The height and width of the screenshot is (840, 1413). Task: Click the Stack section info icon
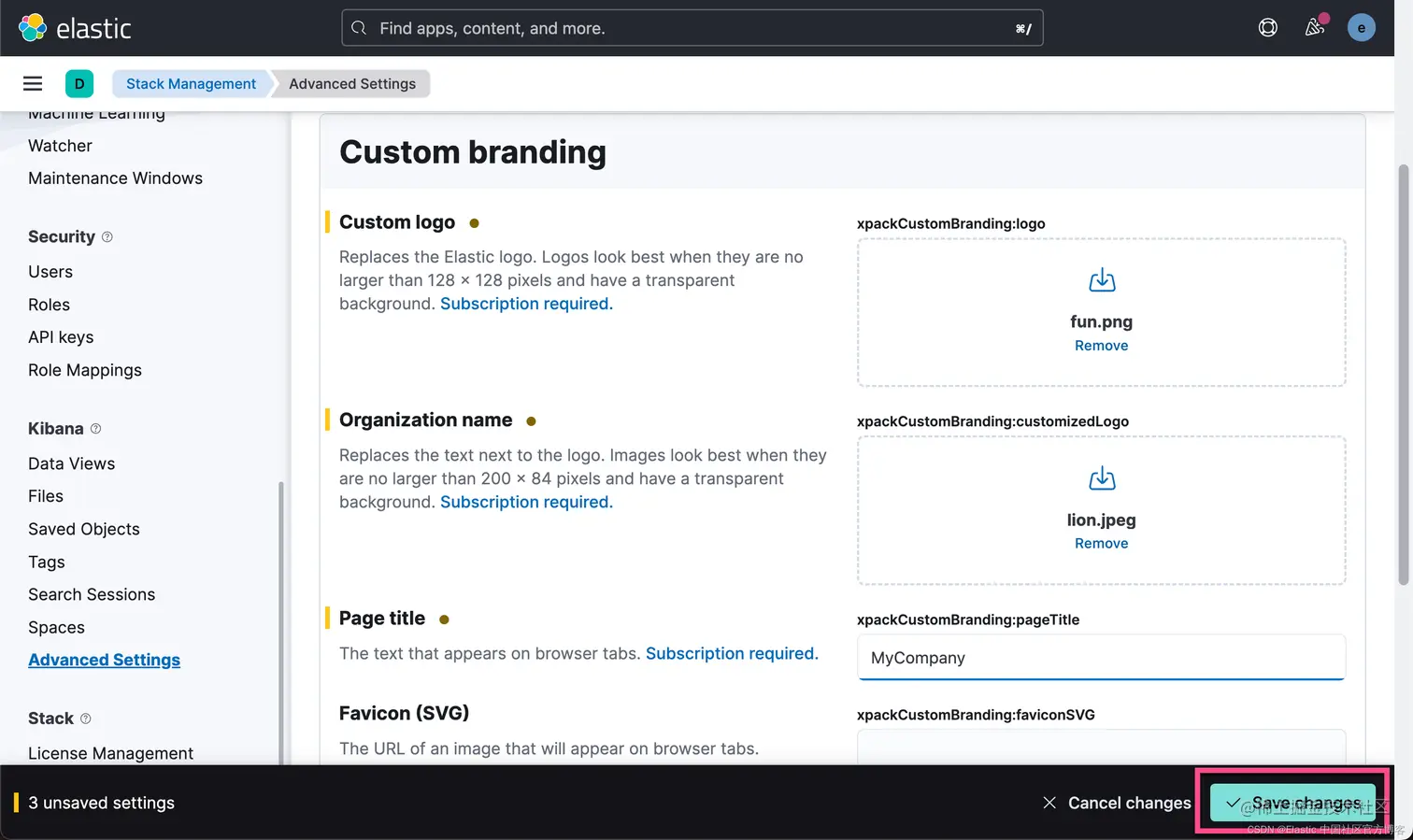click(86, 719)
